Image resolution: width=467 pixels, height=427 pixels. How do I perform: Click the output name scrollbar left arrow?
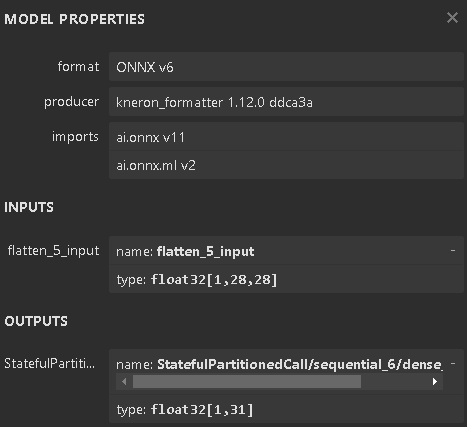tap(124, 382)
